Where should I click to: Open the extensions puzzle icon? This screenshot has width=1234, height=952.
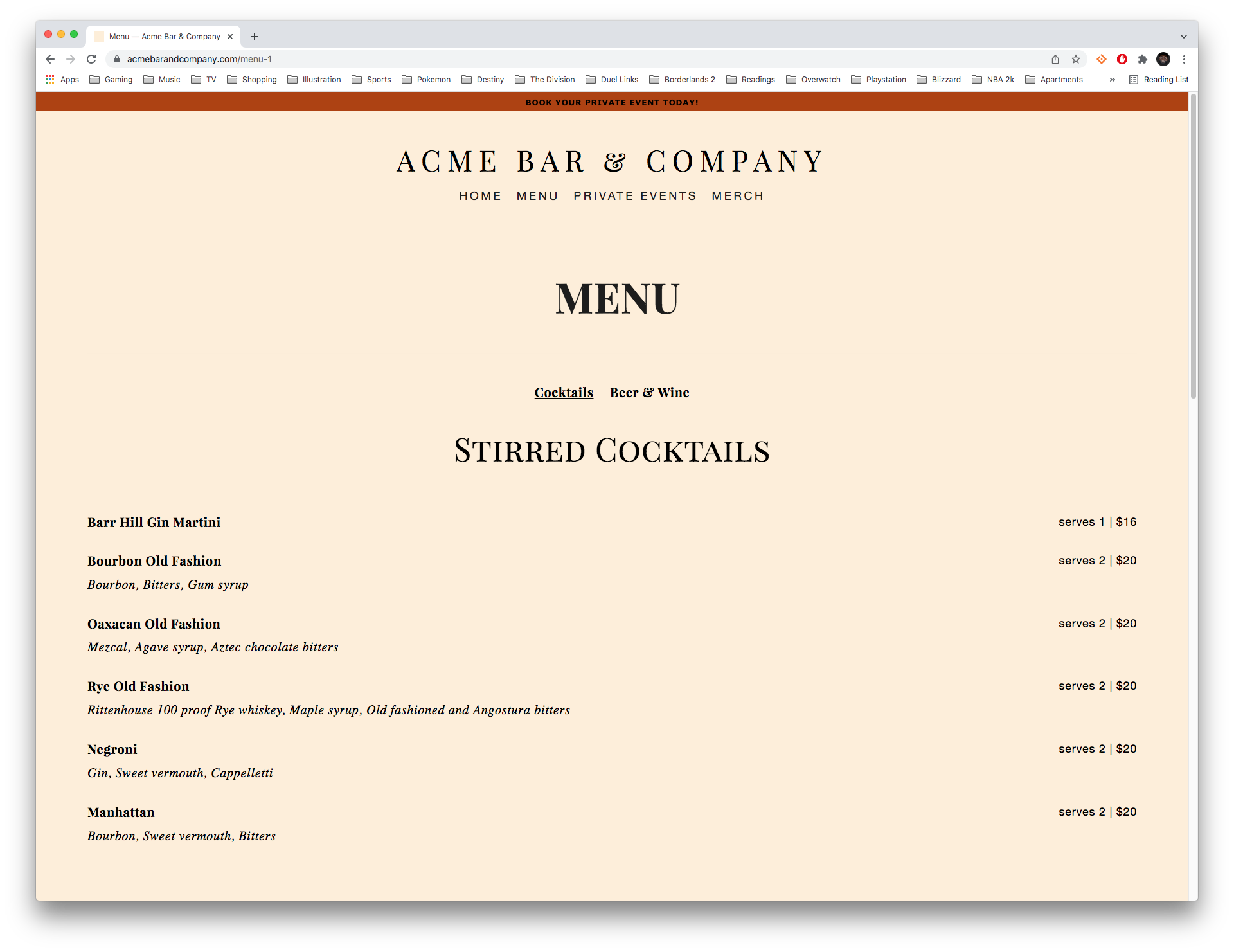point(1143,59)
